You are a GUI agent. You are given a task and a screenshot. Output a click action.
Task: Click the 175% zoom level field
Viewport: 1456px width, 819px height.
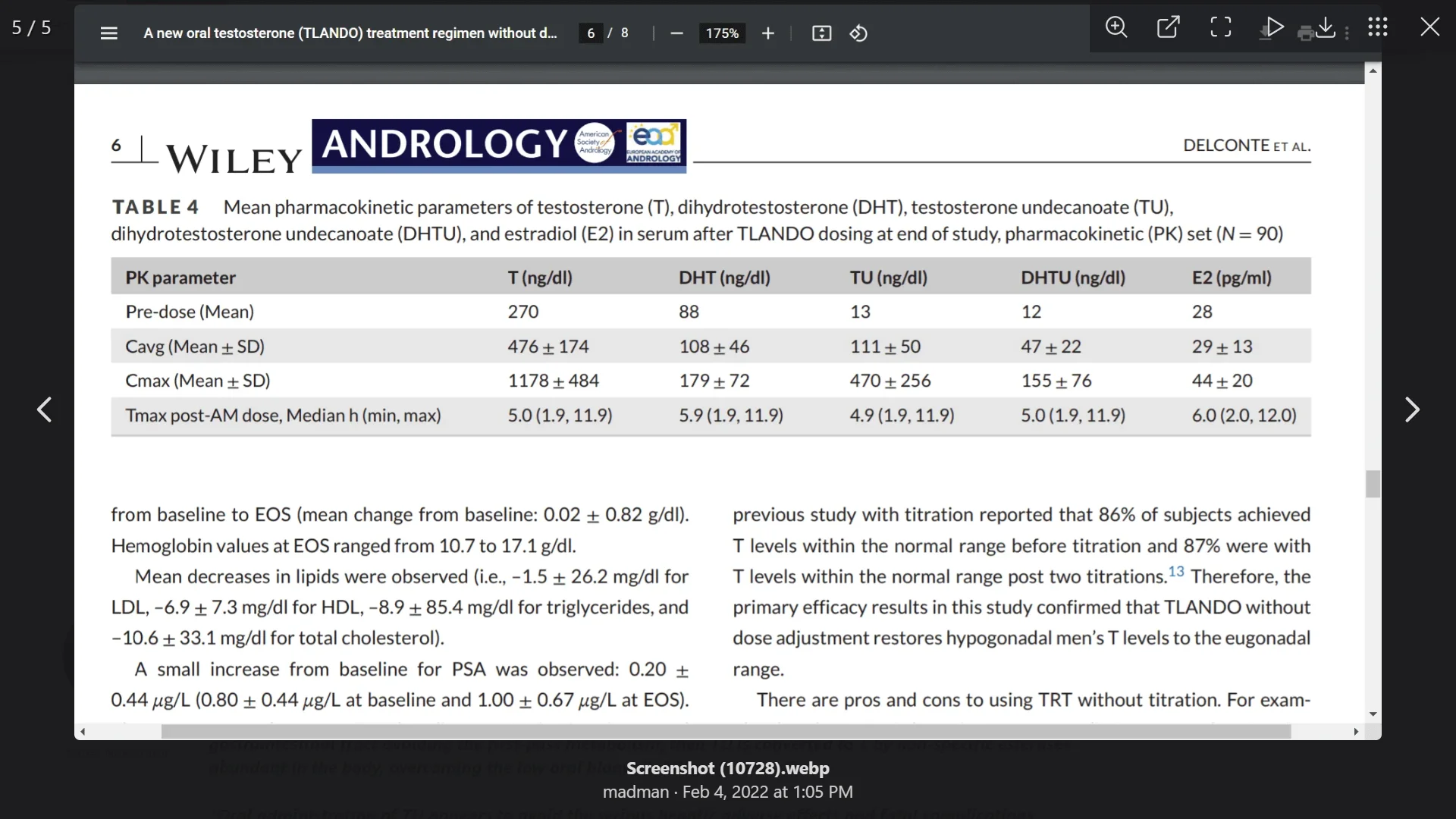pyautogui.click(x=721, y=33)
